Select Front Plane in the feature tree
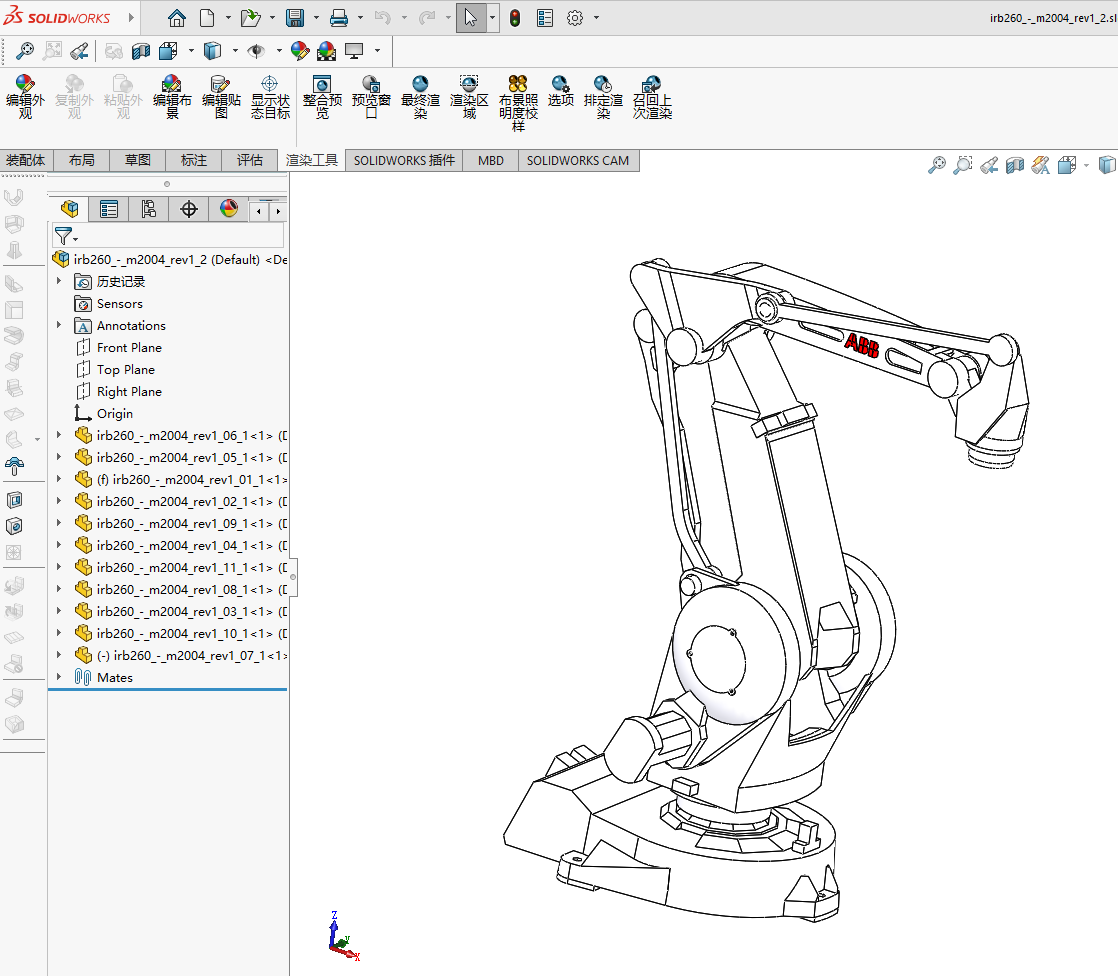The image size is (1118, 976). click(x=129, y=347)
